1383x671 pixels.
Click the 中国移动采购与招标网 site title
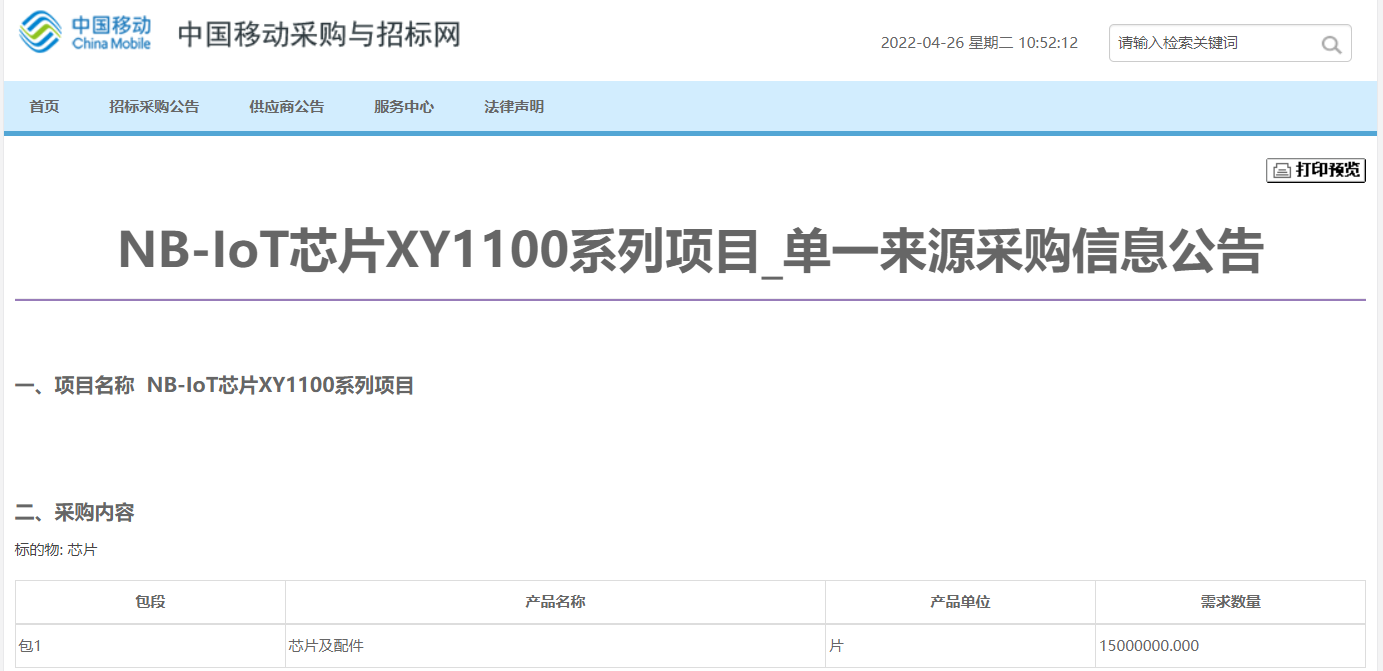pos(319,34)
